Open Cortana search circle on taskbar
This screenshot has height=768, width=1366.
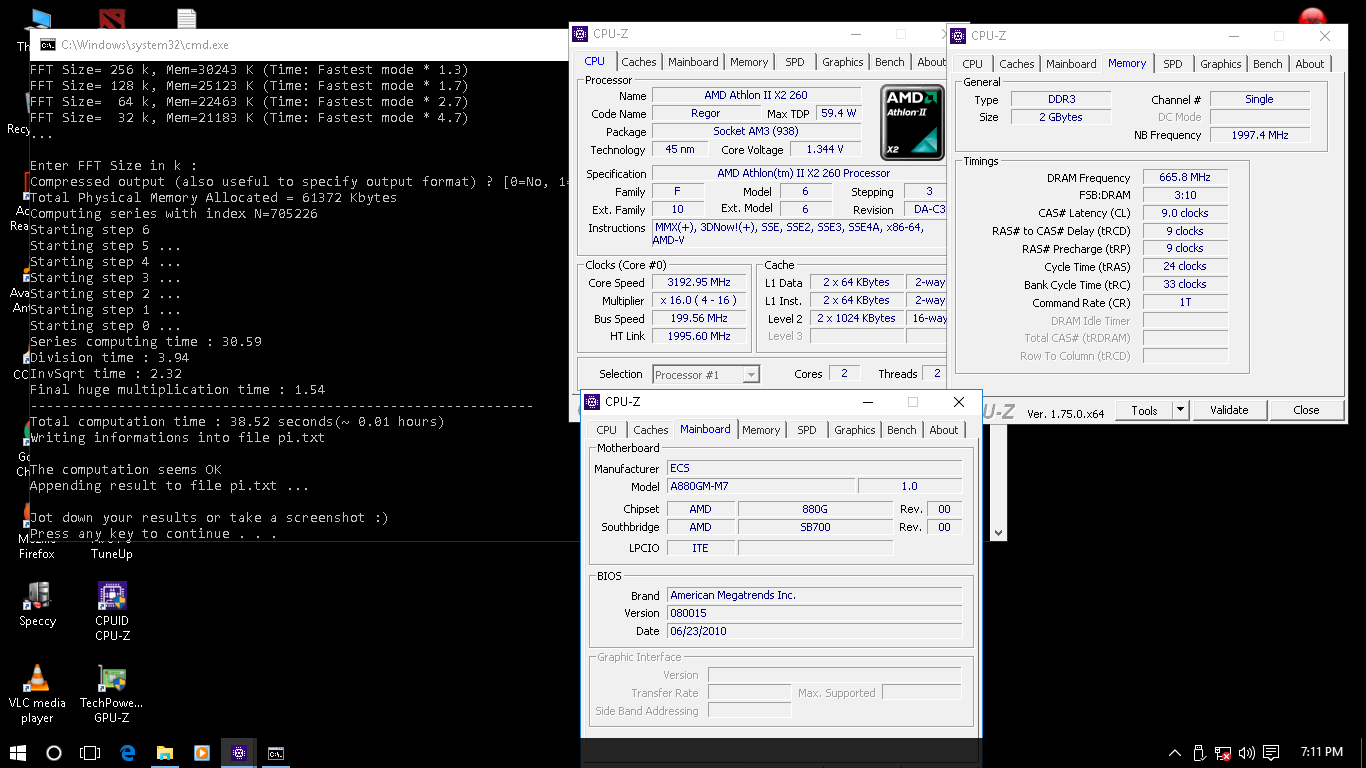pos(54,752)
